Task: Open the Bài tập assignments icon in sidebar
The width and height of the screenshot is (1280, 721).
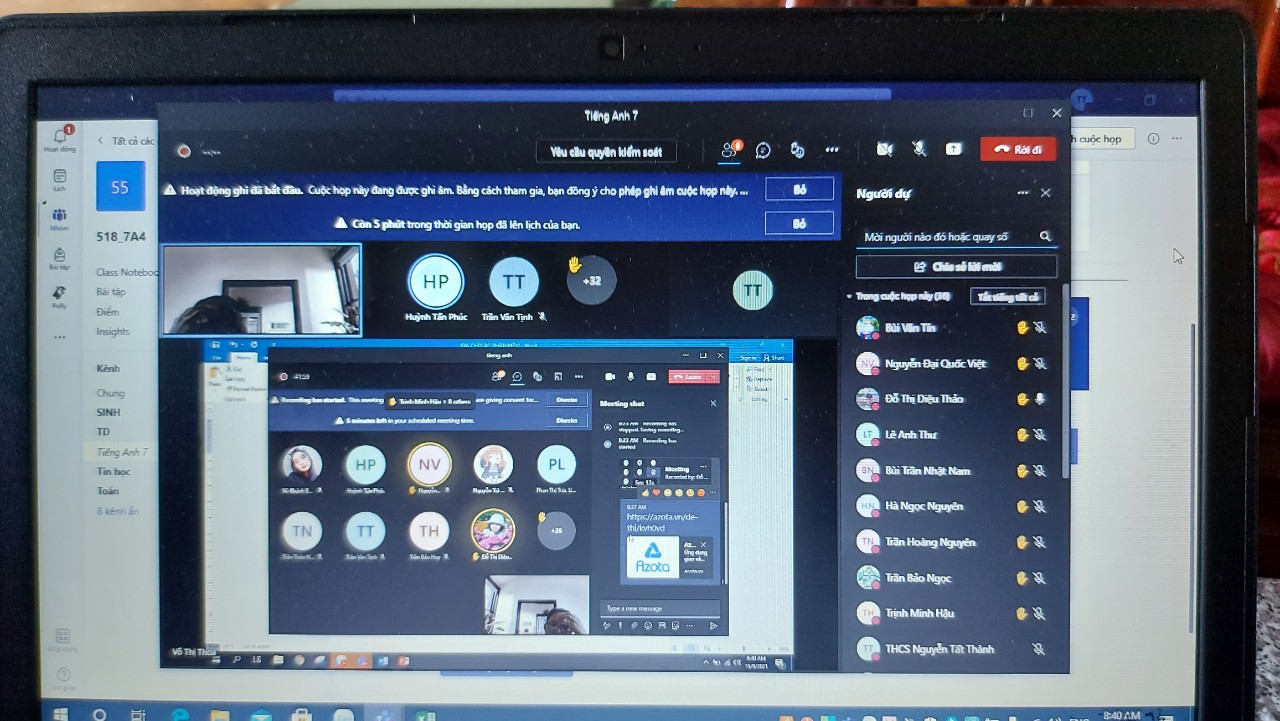Action: pos(60,258)
